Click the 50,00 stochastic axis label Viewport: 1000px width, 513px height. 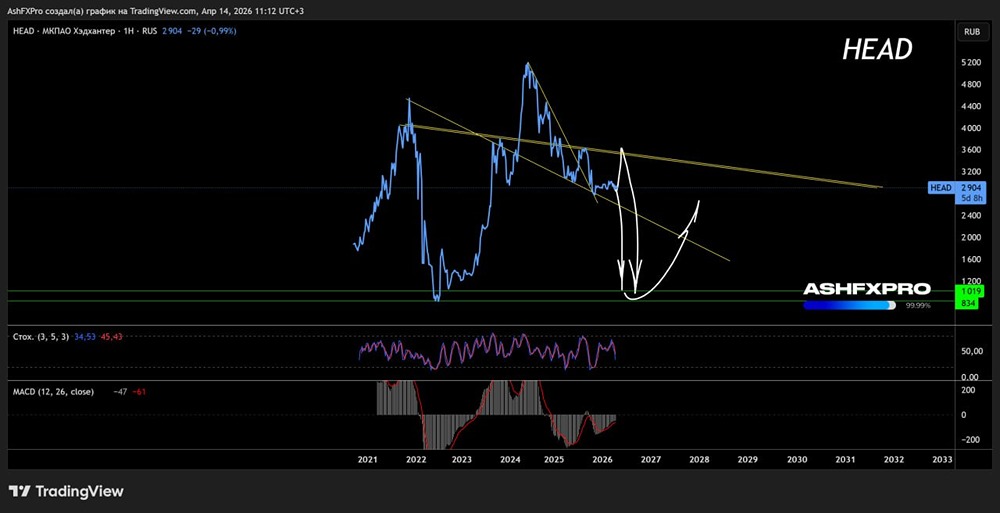972,351
